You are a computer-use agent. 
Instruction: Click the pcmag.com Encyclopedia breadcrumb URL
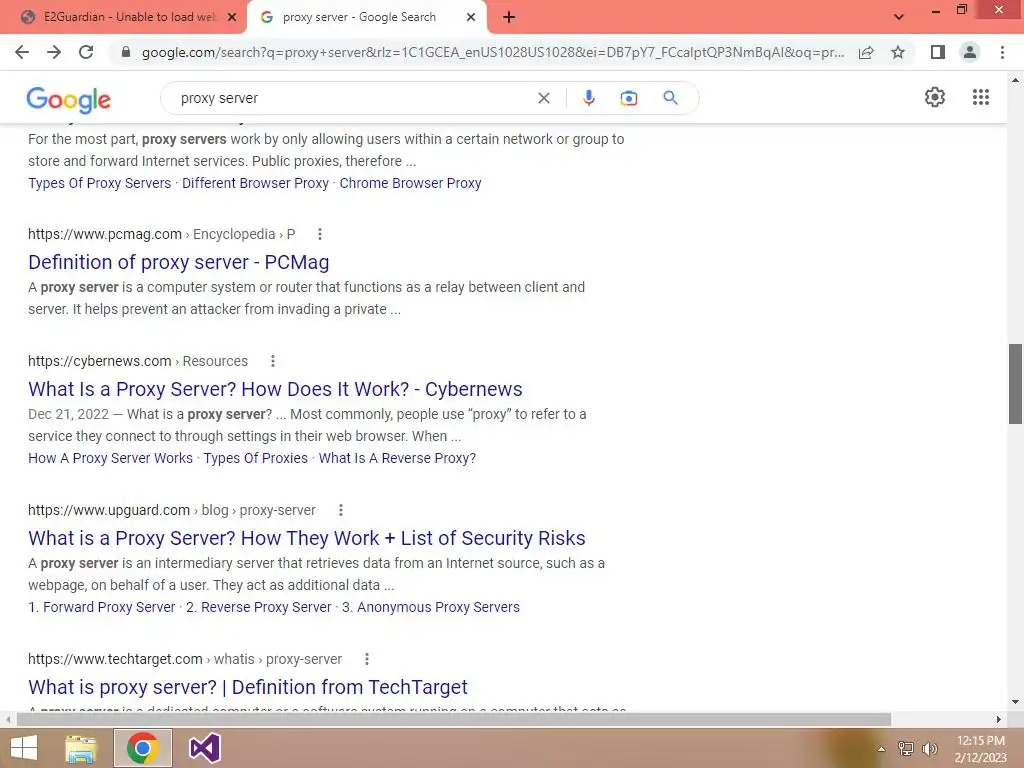click(x=161, y=234)
